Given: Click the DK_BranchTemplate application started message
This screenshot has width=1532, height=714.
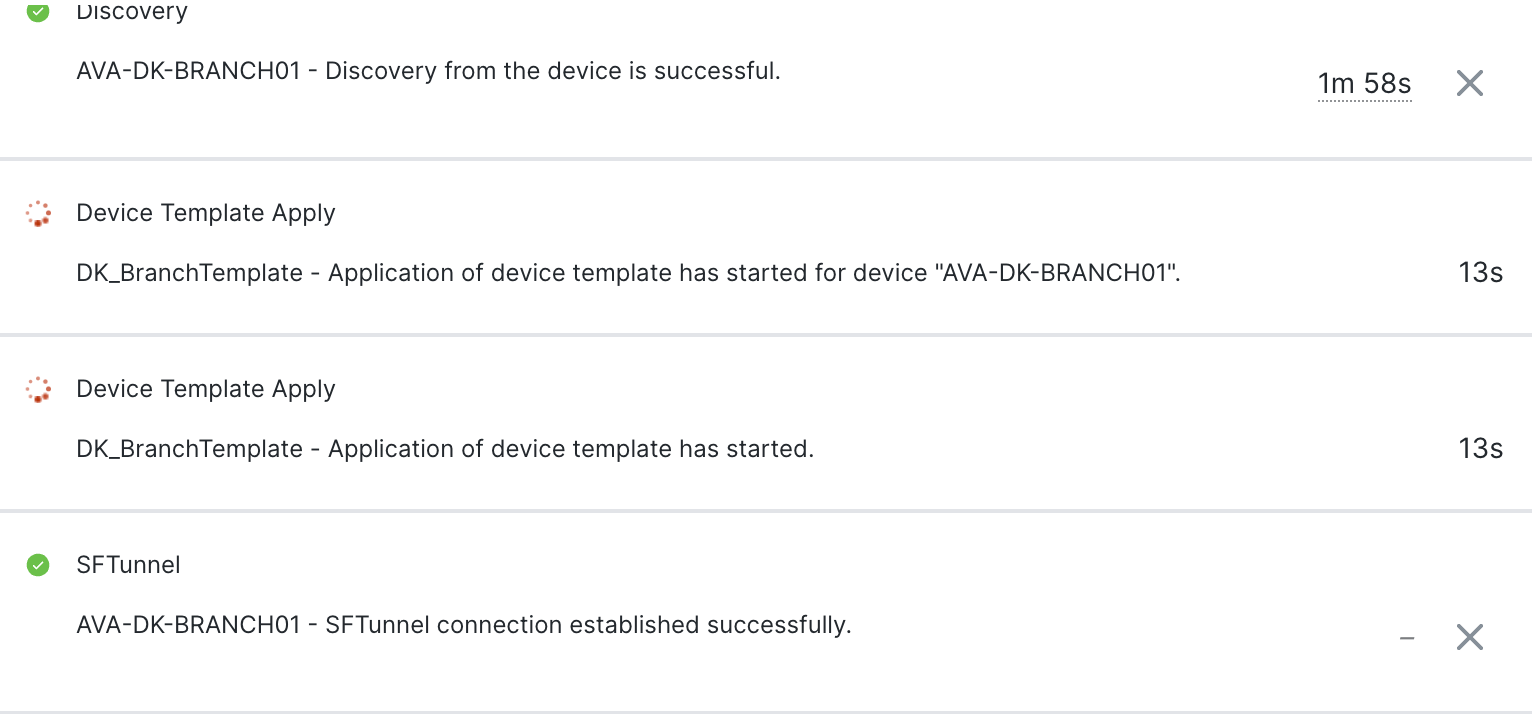Looking at the screenshot, I should [627, 273].
